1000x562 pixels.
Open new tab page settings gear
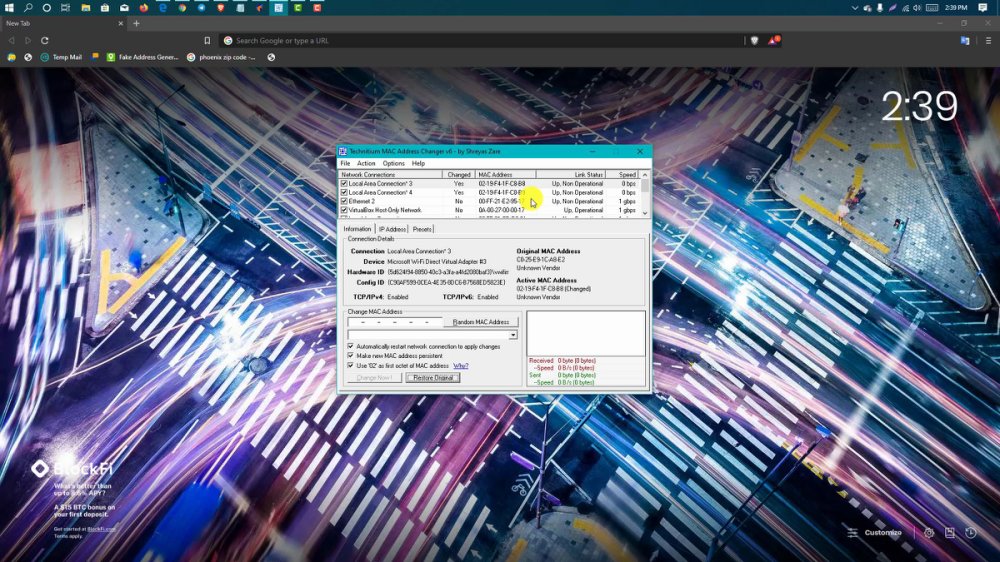pyautogui.click(x=929, y=533)
